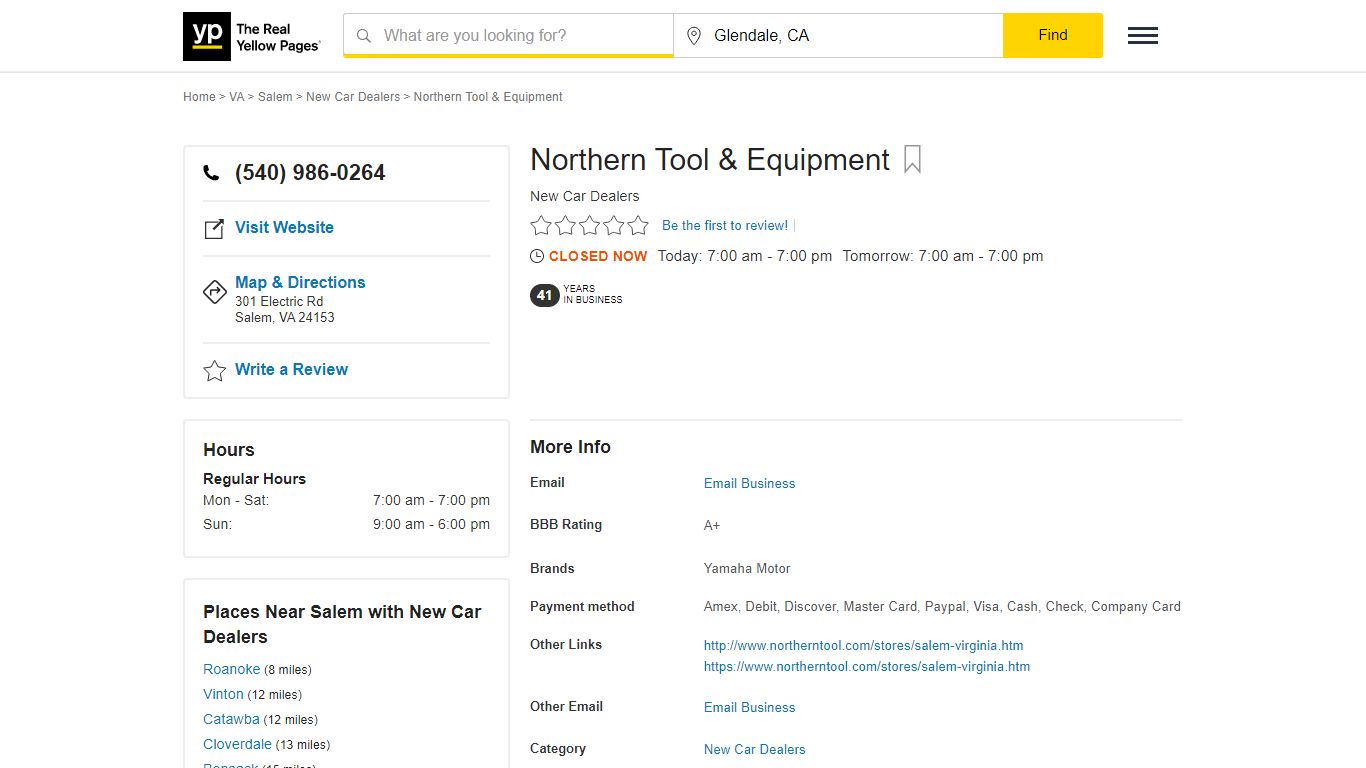This screenshot has width=1366, height=768.
Task: Click Email Business link in Email row
Action: point(749,483)
